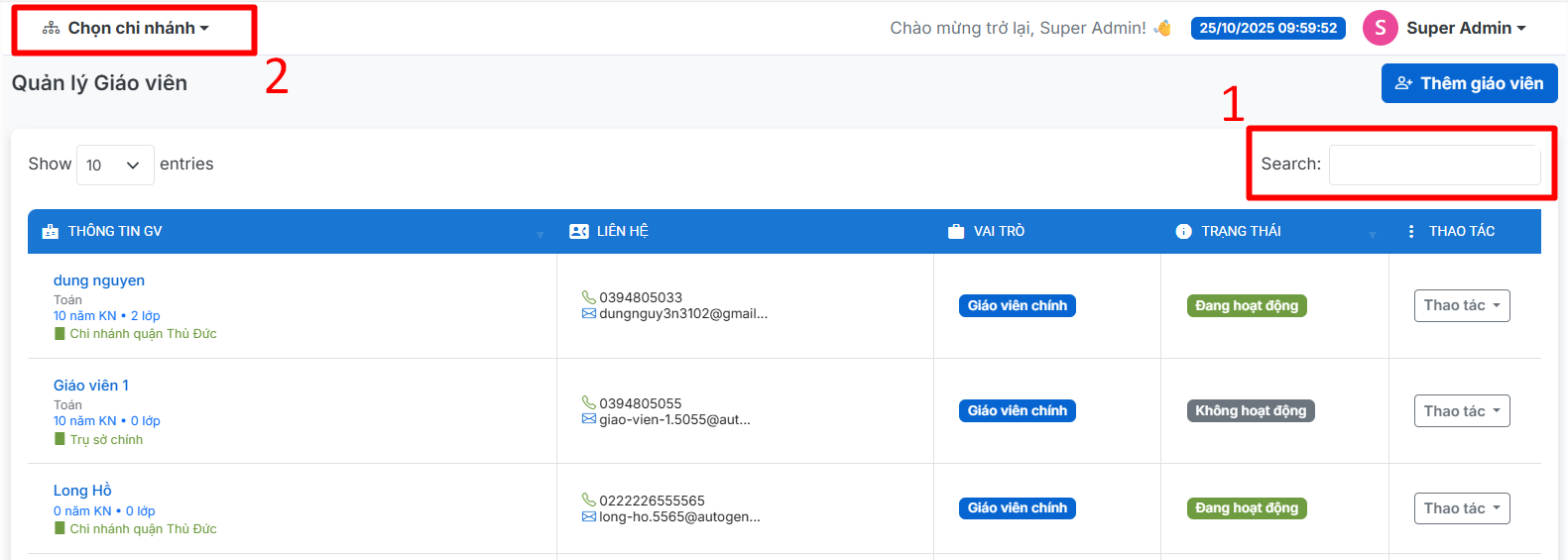Click the branch network icon beside Chọn chi nhánh
The width and height of the screenshot is (1568, 560).
[x=51, y=29]
